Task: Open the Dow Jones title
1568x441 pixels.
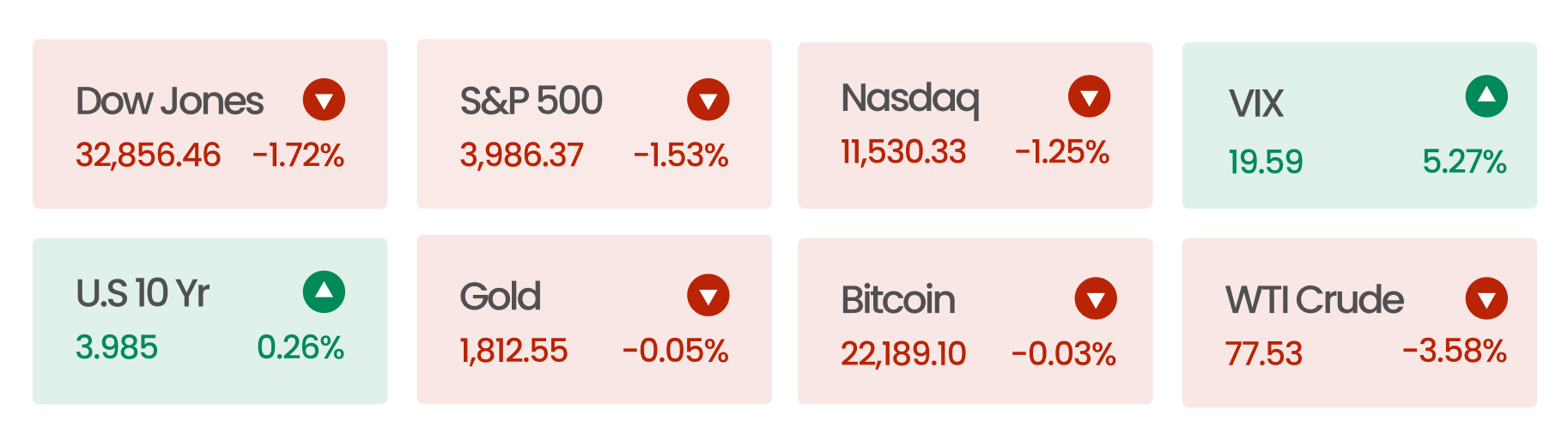Action: point(169,101)
